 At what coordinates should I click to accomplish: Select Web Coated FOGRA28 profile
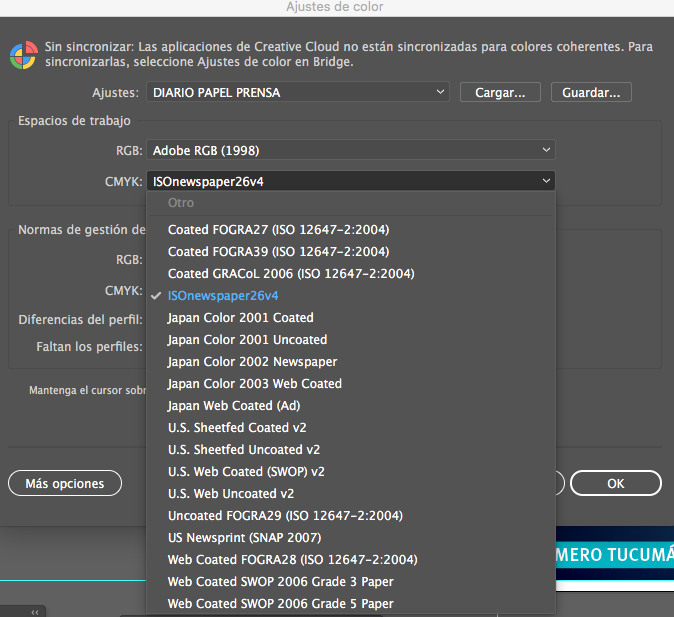[351, 559]
